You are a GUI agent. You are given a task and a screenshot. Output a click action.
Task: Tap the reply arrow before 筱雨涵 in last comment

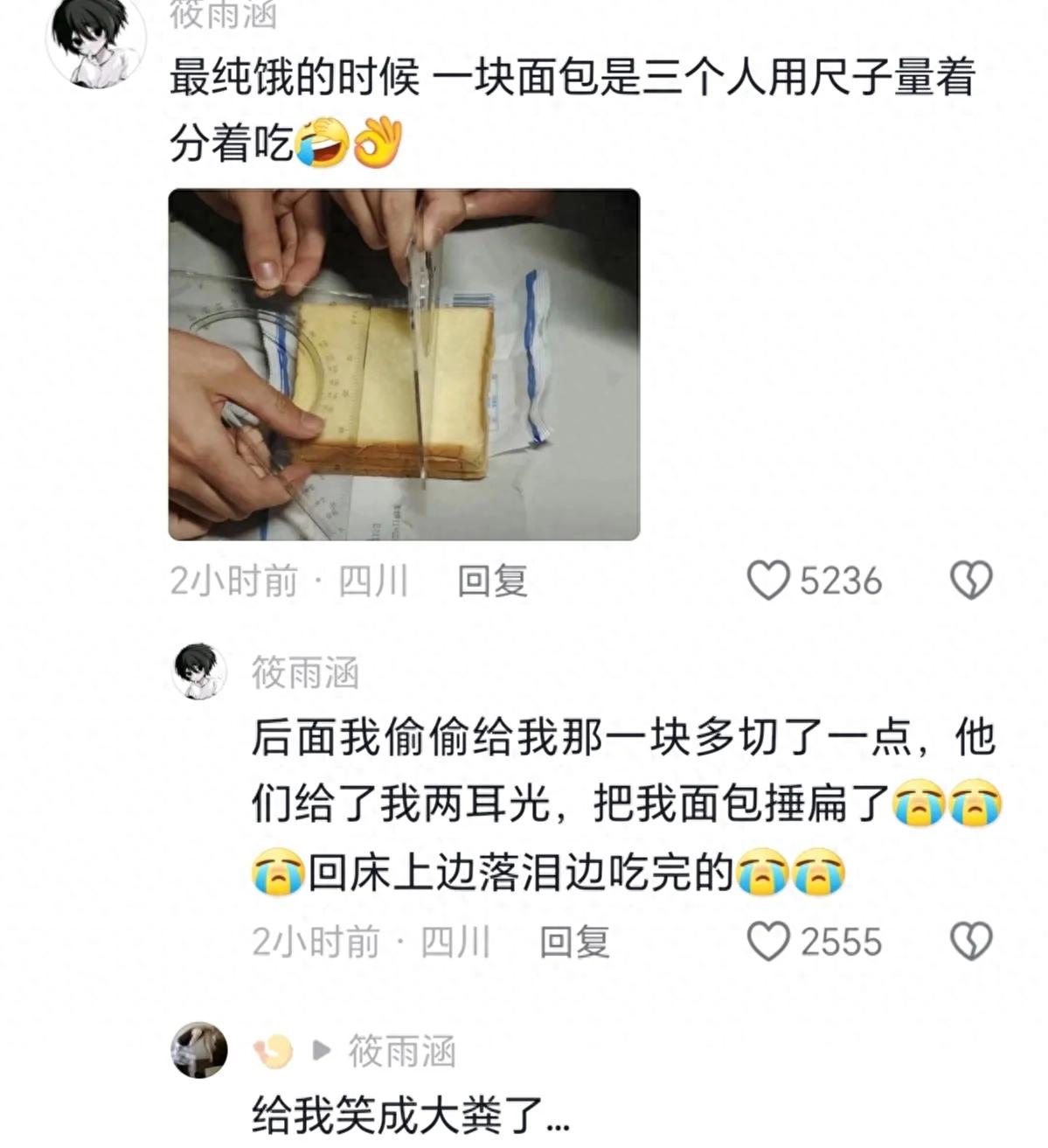(322, 1050)
